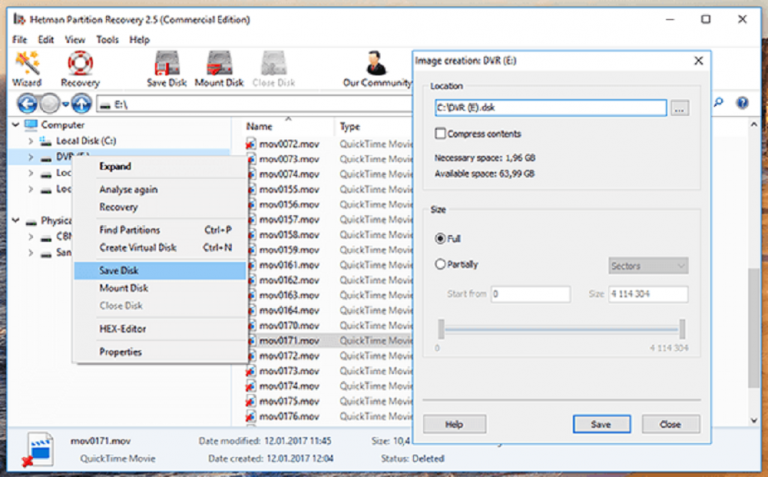Click mov0174.mov file icon
The width and height of the screenshot is (768, 477).
[x=251, y=386]
